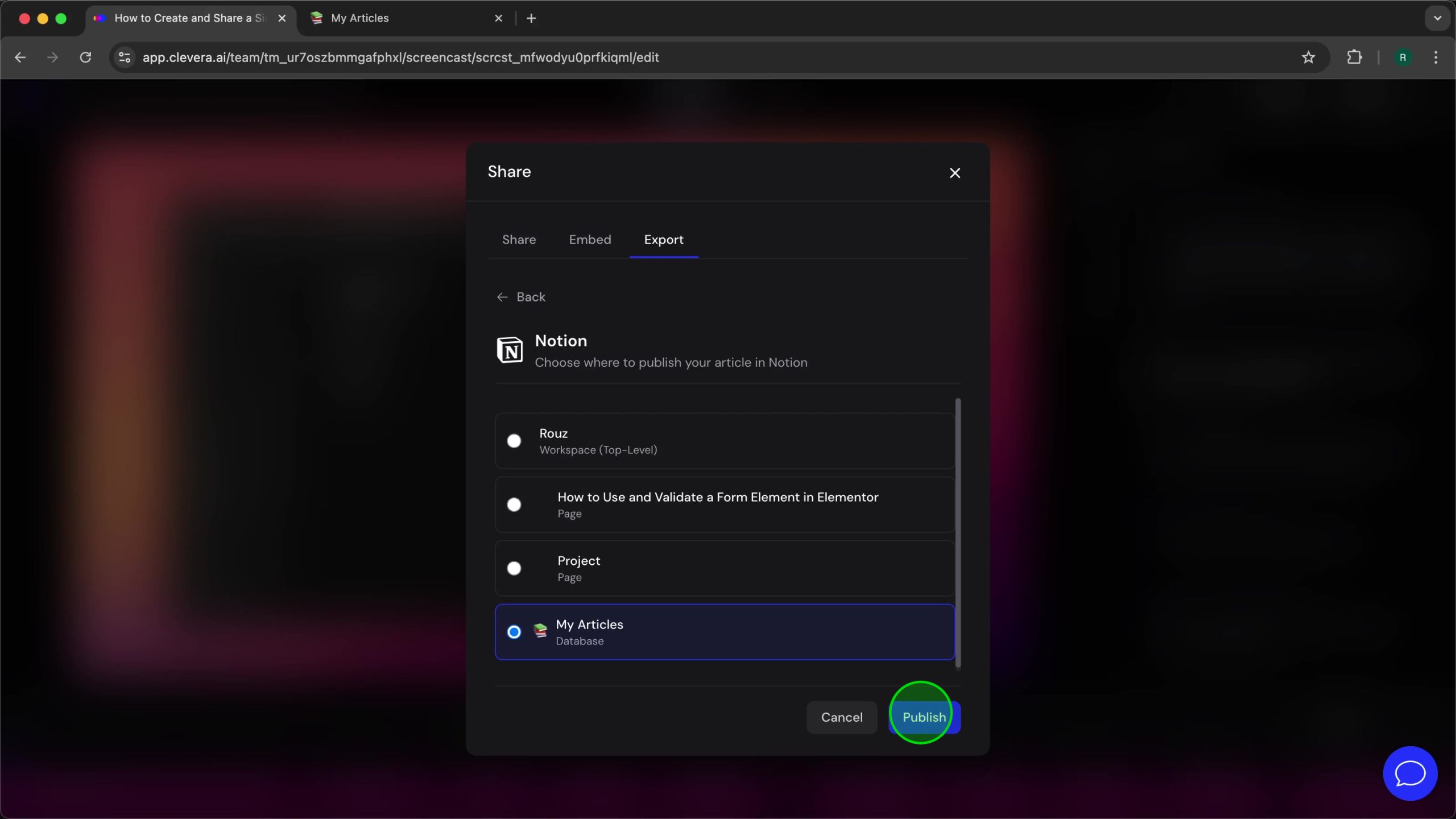Select the Project page radio option
Image resolution: width=1456 pixels, height=819 pixels.
tap(514, 568)
